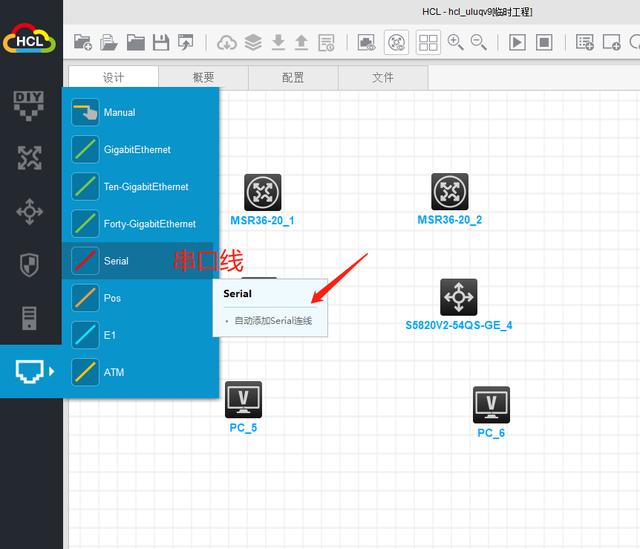Stop all devices with stop button
Screen dimensions: 640x549
coord(544,42)
